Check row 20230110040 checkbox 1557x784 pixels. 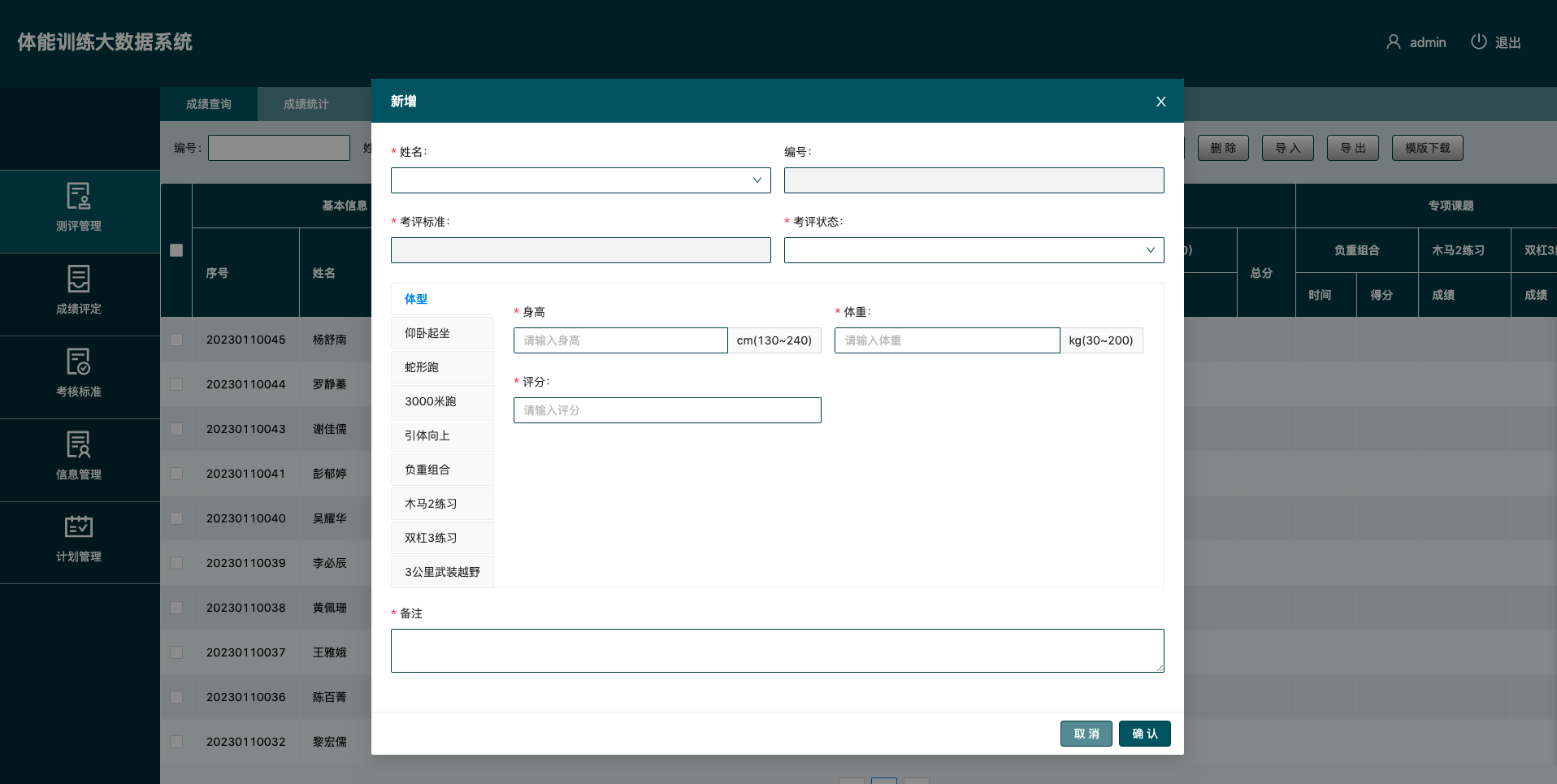coord(176,518)
